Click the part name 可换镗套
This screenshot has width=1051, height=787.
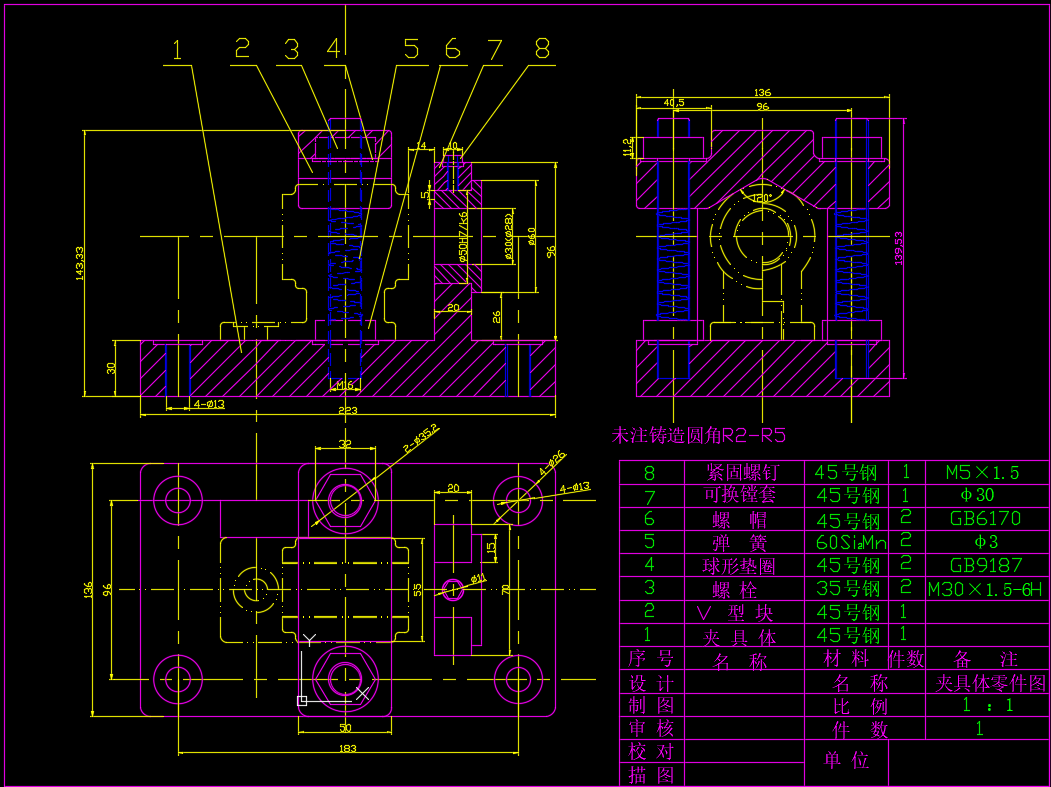pos(740,495)
